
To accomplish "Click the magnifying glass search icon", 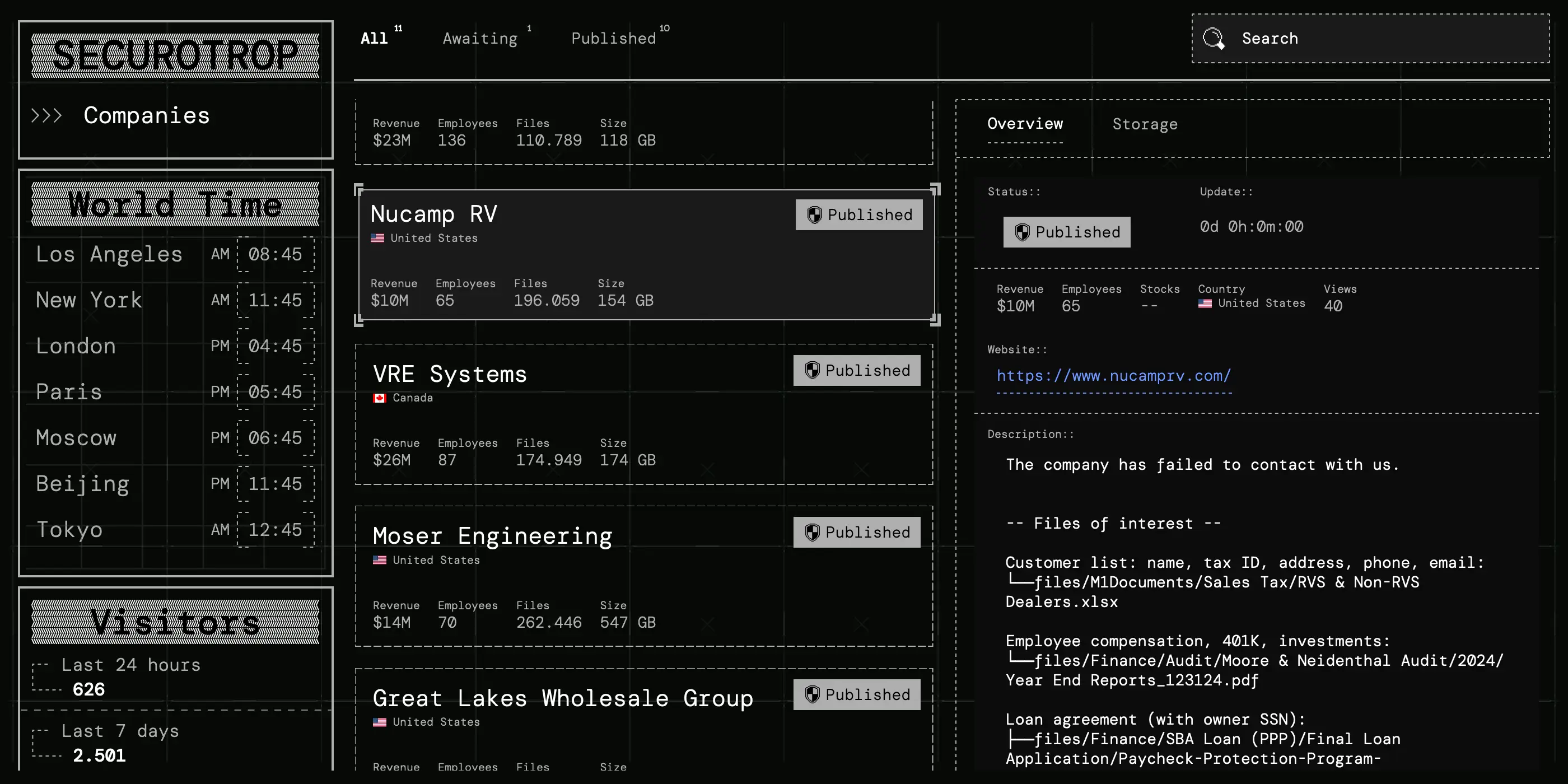I will point(1213,38).
